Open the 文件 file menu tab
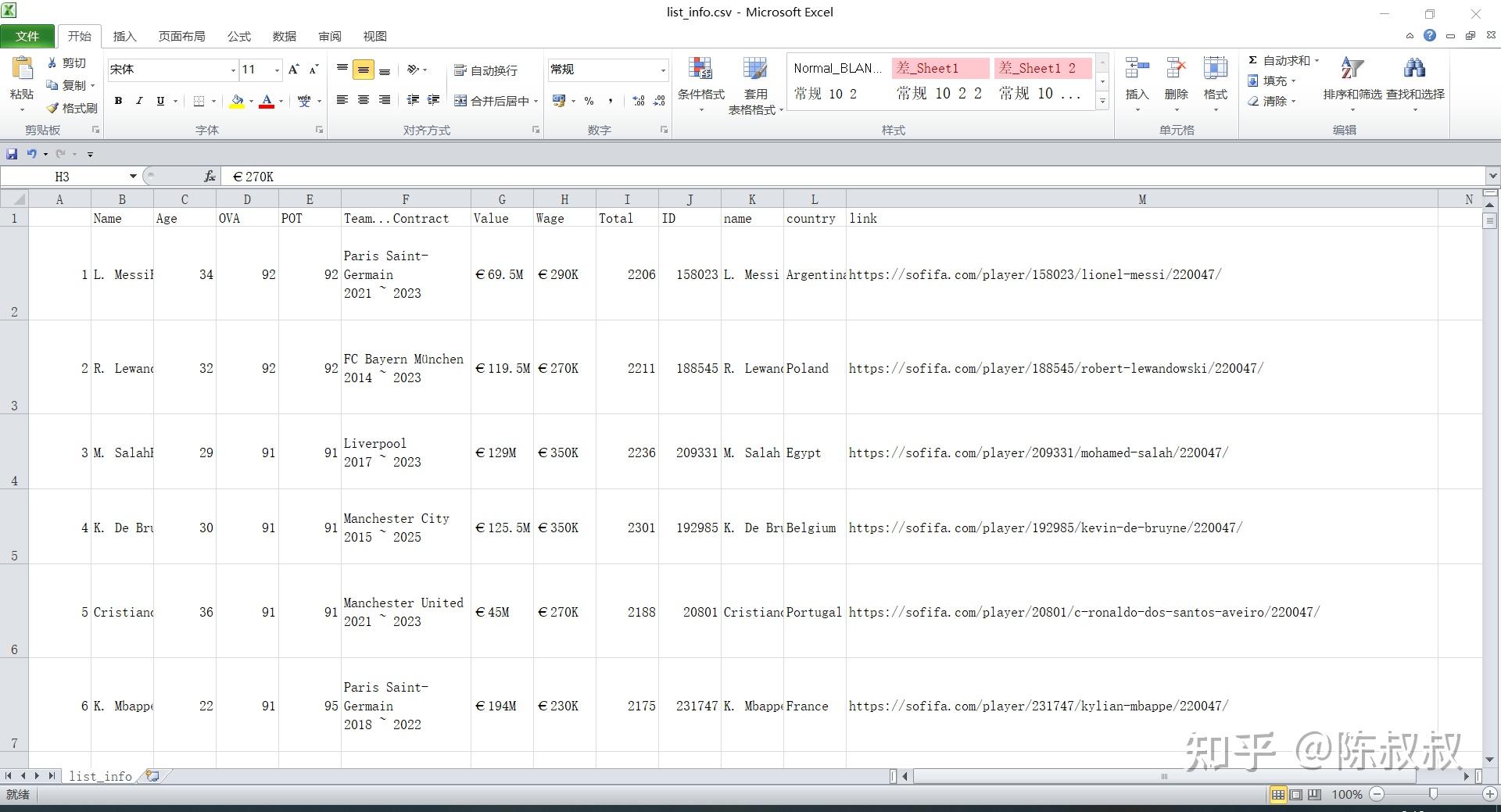The image size is (1501, 812). (27, 37)
